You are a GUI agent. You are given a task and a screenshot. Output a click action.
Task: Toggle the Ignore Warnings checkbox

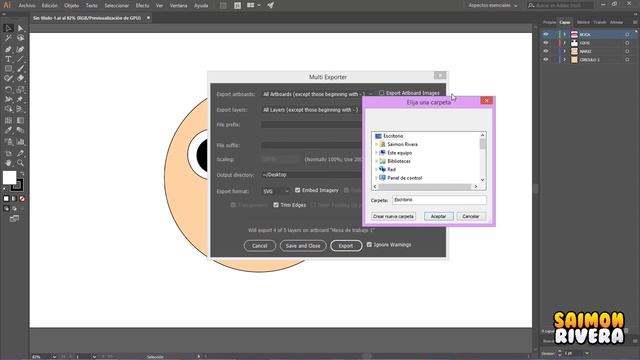point(369,244)
